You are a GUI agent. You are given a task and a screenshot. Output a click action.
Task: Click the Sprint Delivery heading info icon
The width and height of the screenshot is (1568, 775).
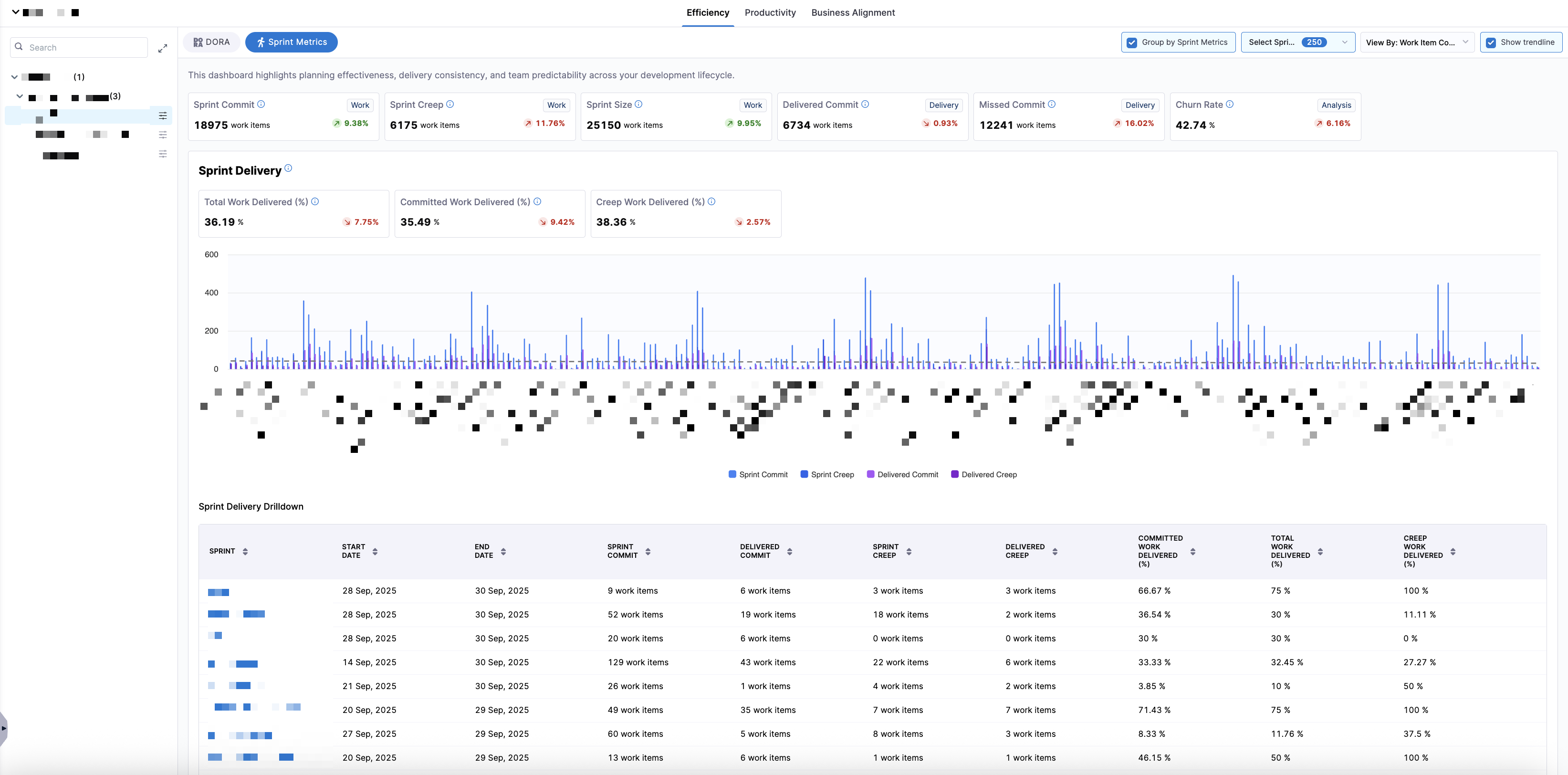point(289,168)
